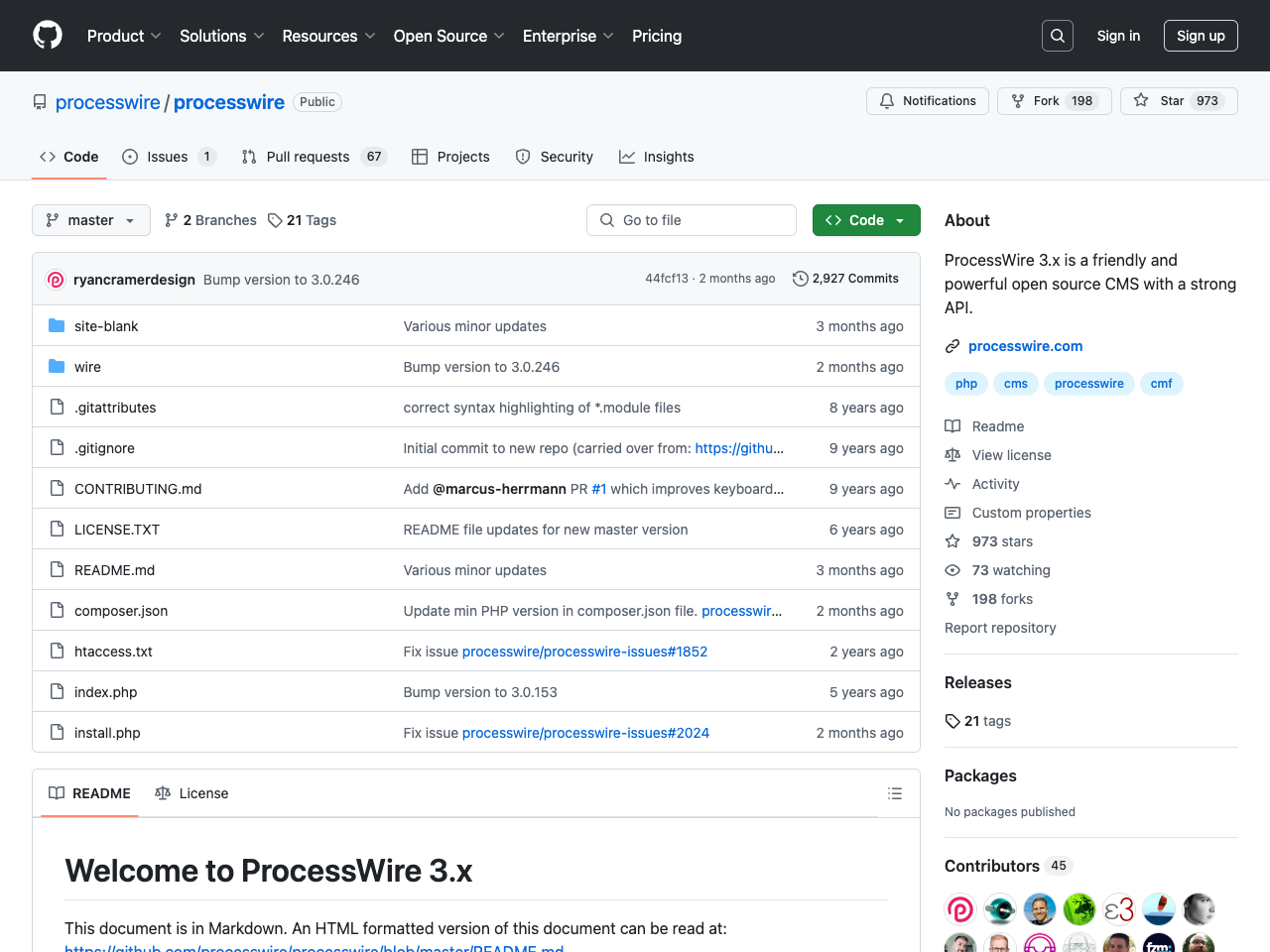Click the scale icon beside View license
The width and height of the screenshot is (1270, 952).
pos(952,455)
